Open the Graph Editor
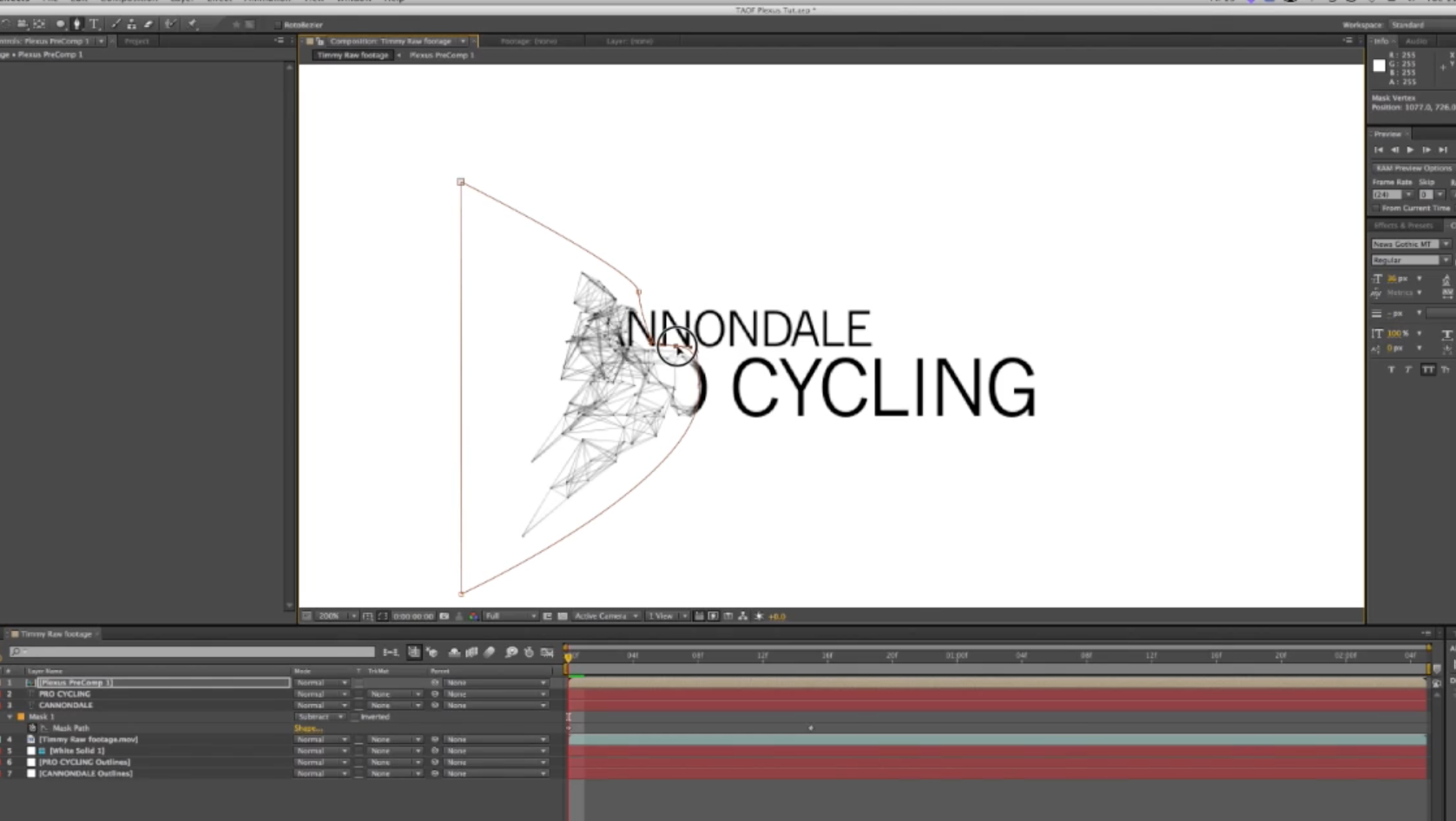 click(547, 652)
